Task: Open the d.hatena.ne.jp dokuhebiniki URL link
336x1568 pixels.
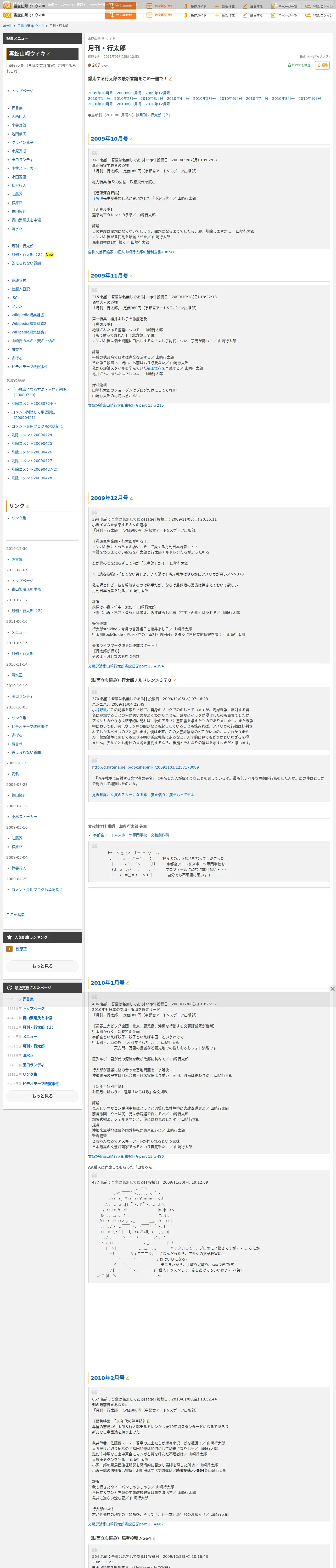Action: (145, 768)
